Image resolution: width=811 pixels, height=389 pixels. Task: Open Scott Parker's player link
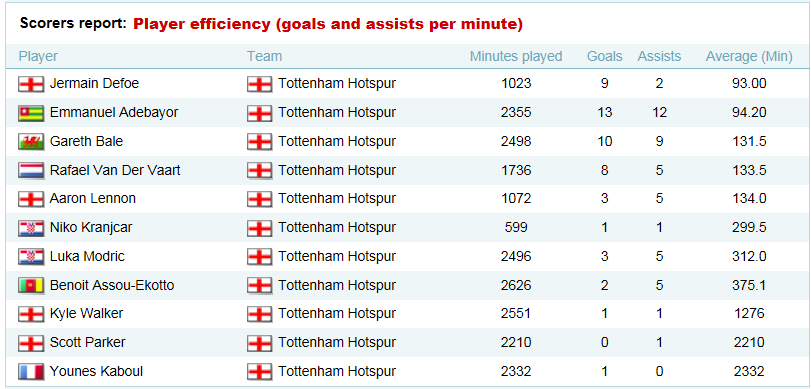pos(87,342)
